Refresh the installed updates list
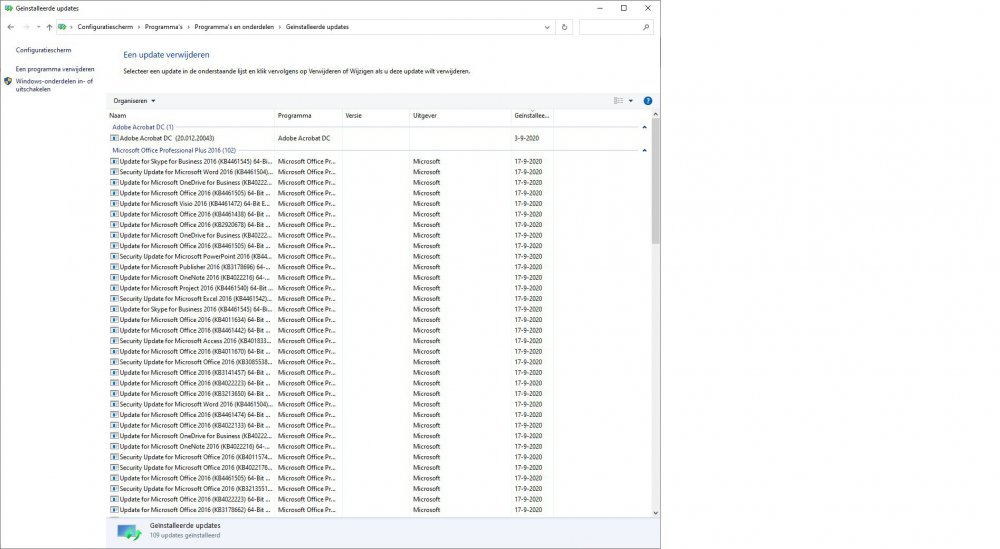1000x549 pixels. [x=565, y=27]
